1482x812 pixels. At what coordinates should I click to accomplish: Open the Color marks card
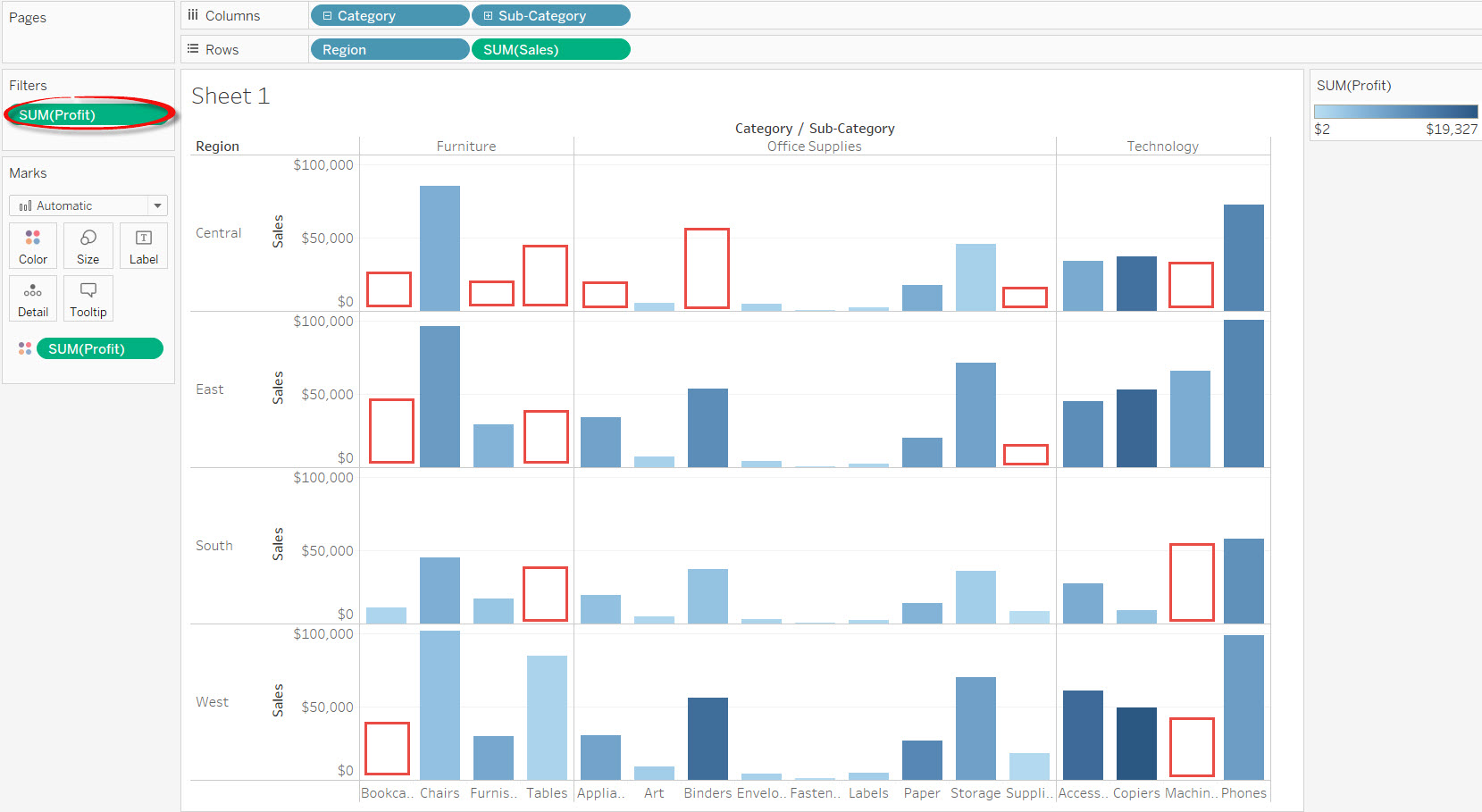[x=33, y=245]
